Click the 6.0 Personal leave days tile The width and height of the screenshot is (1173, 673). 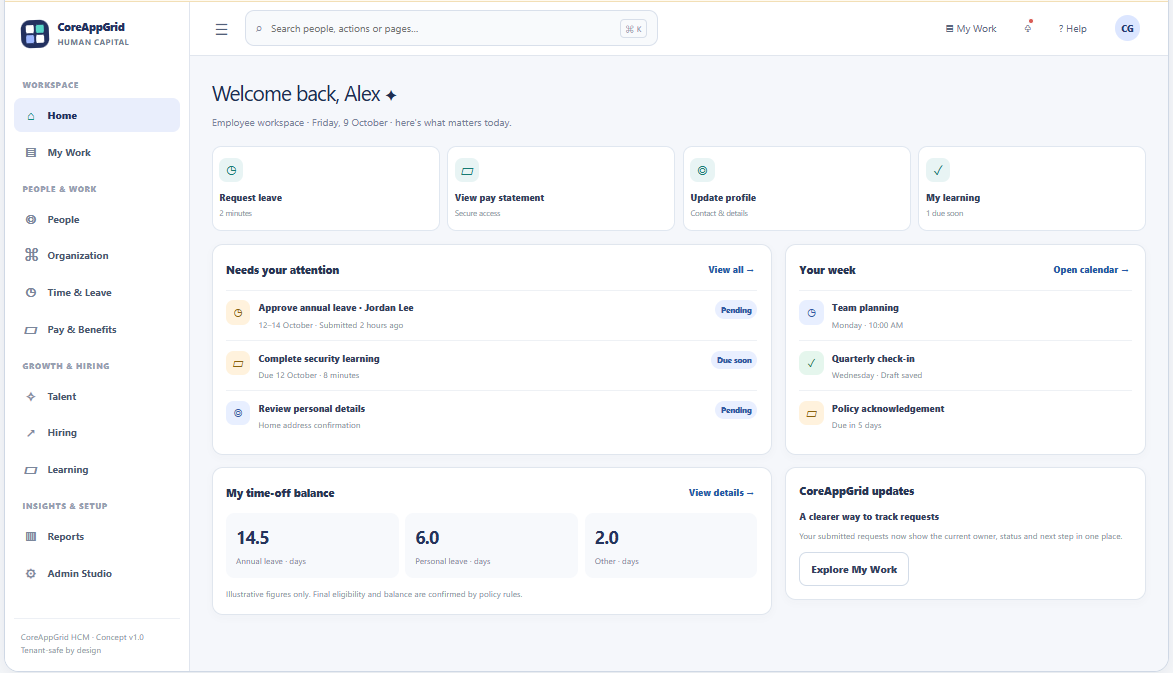pos(491,545)
